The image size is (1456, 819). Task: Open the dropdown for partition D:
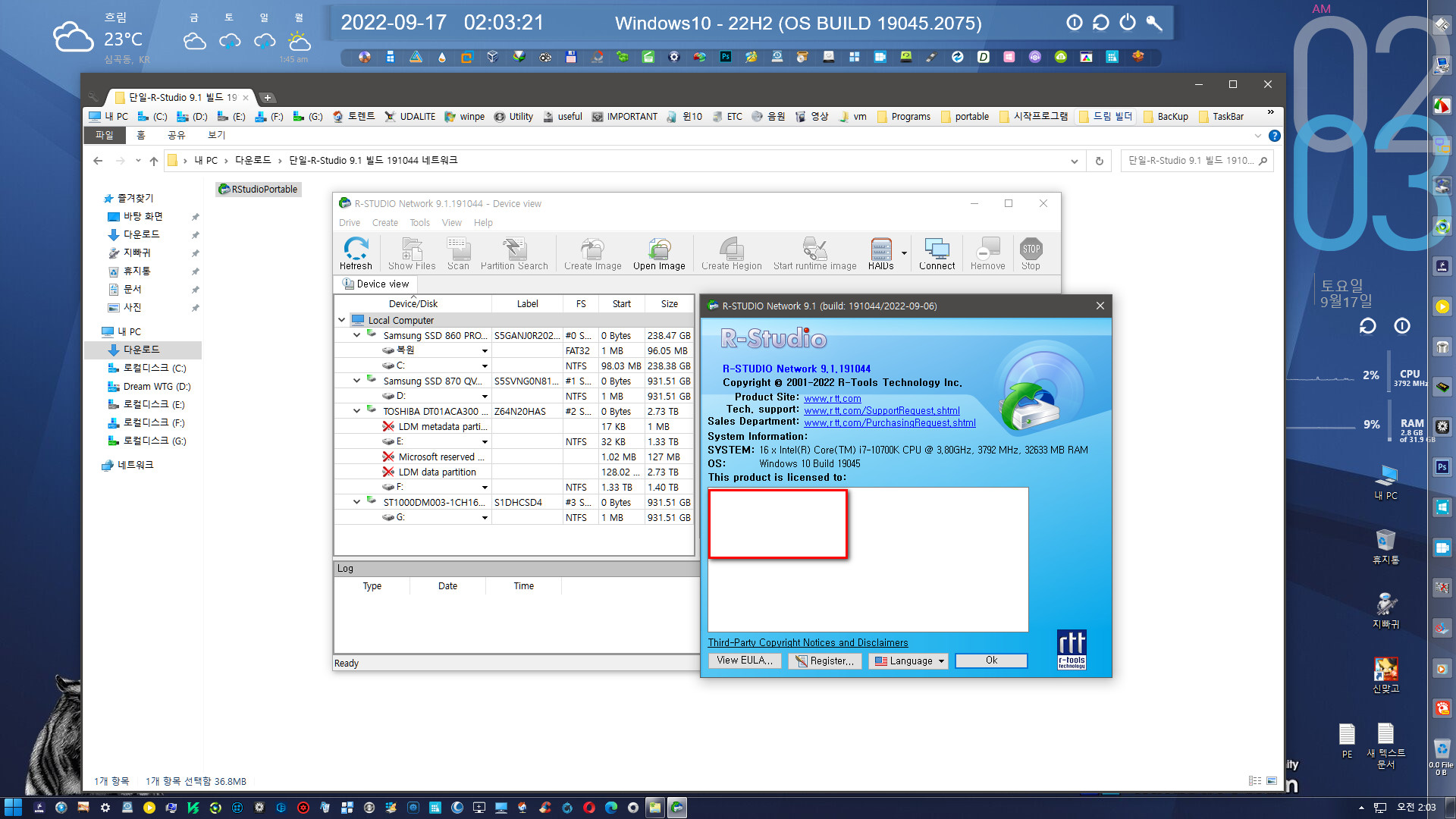click(485, 397)
